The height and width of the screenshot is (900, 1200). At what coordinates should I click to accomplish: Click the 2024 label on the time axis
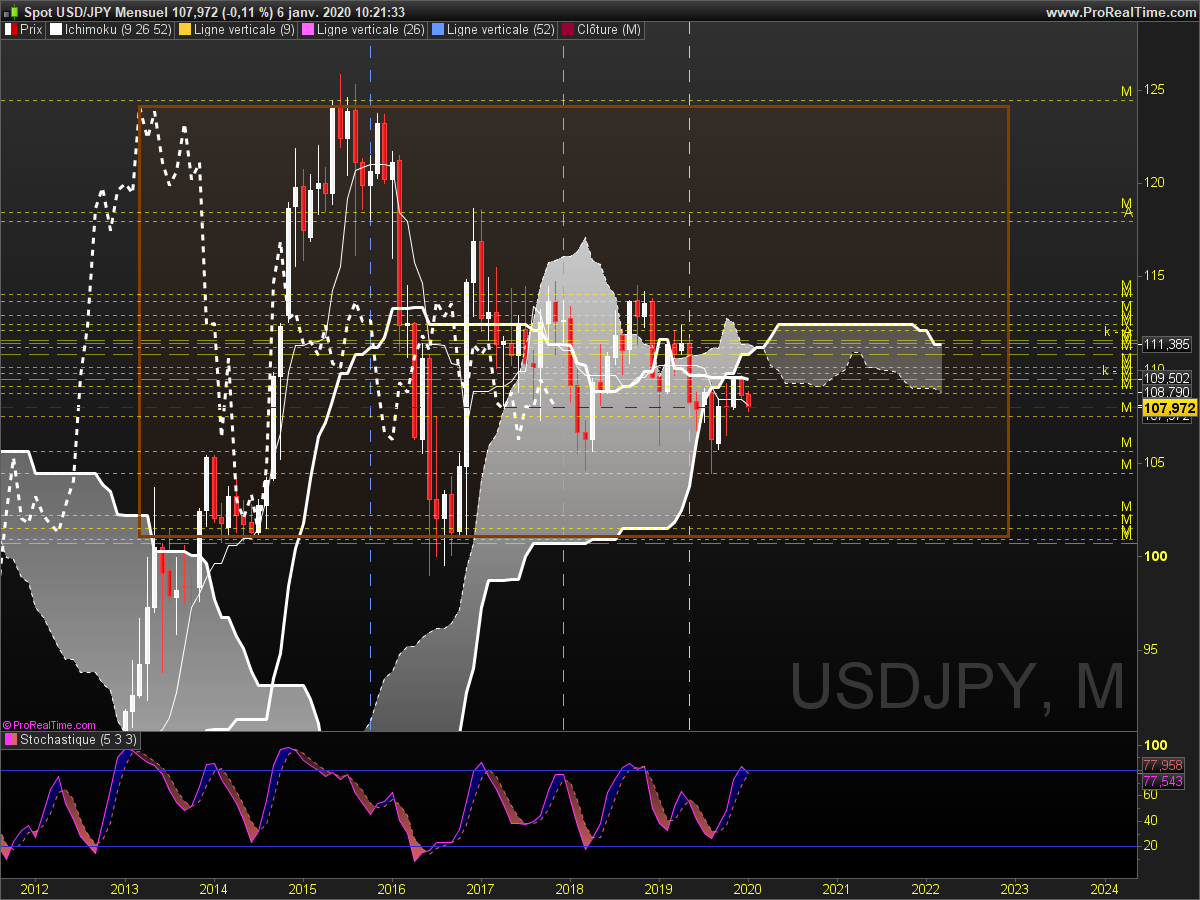point(1104,888)
